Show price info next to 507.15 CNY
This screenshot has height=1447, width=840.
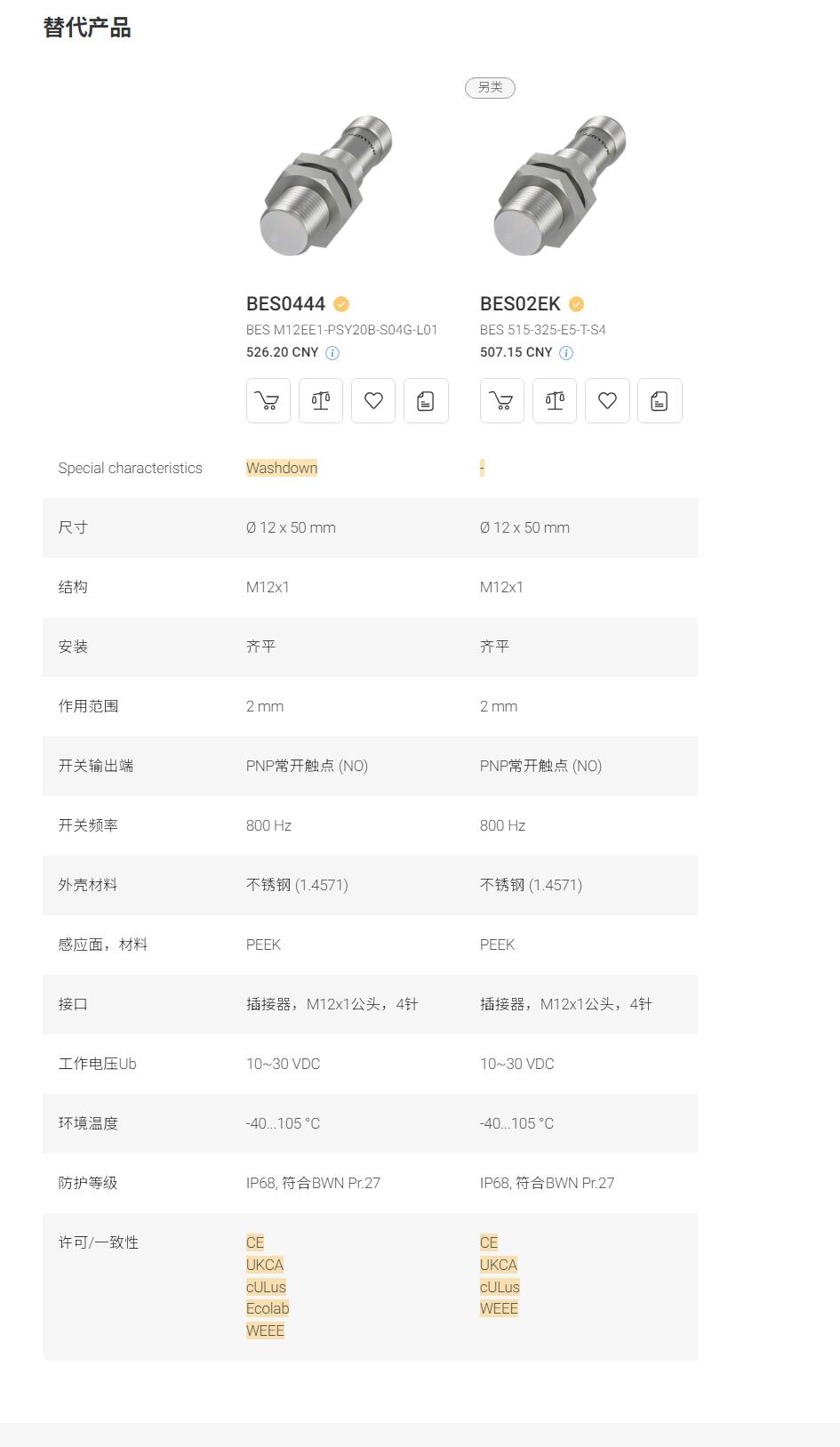(566, 353)
